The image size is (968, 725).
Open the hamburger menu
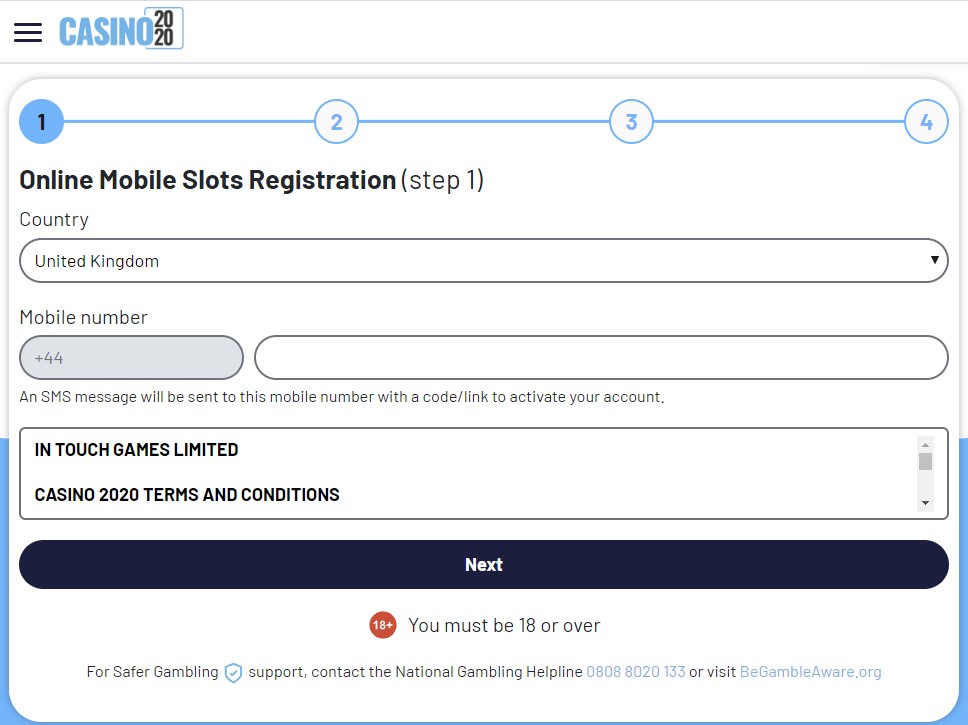pyautogui.click(x=28, y=32)
